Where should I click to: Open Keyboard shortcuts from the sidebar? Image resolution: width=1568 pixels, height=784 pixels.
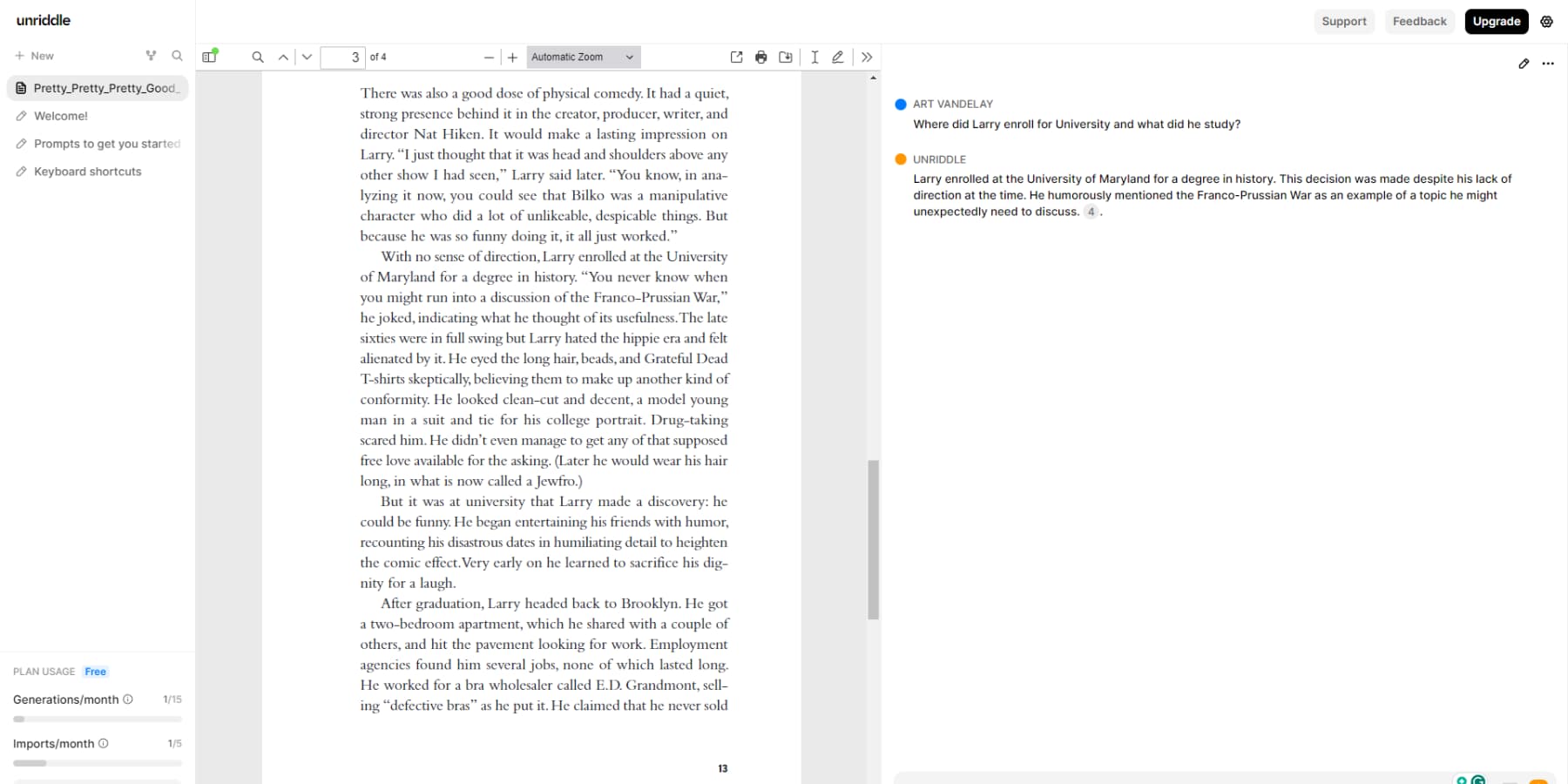87,171
